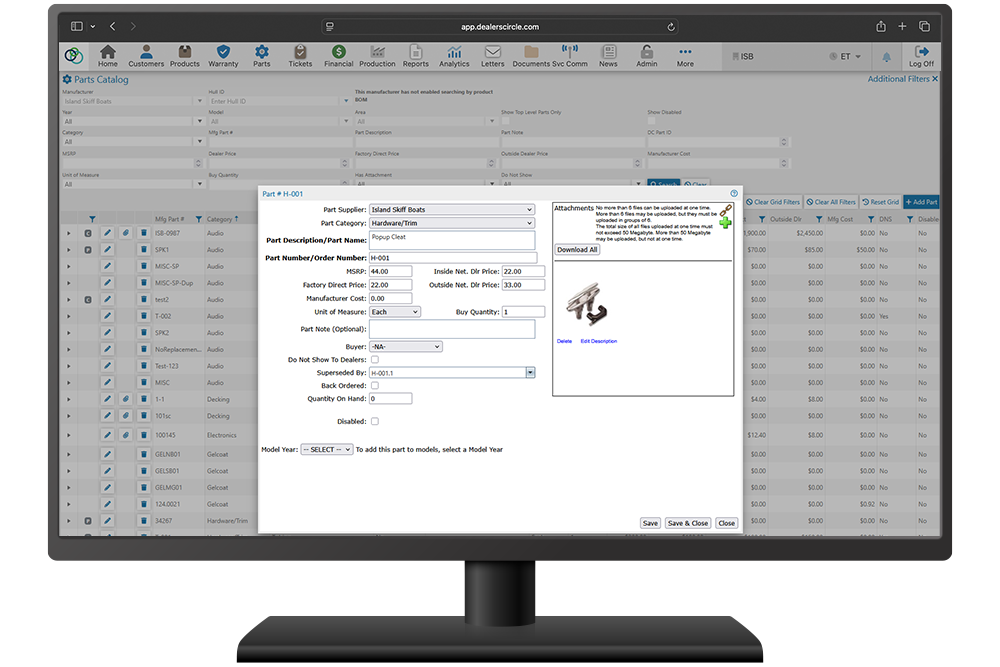Open the Products section
1000x667 pixels.
click(x=184, y=56)
